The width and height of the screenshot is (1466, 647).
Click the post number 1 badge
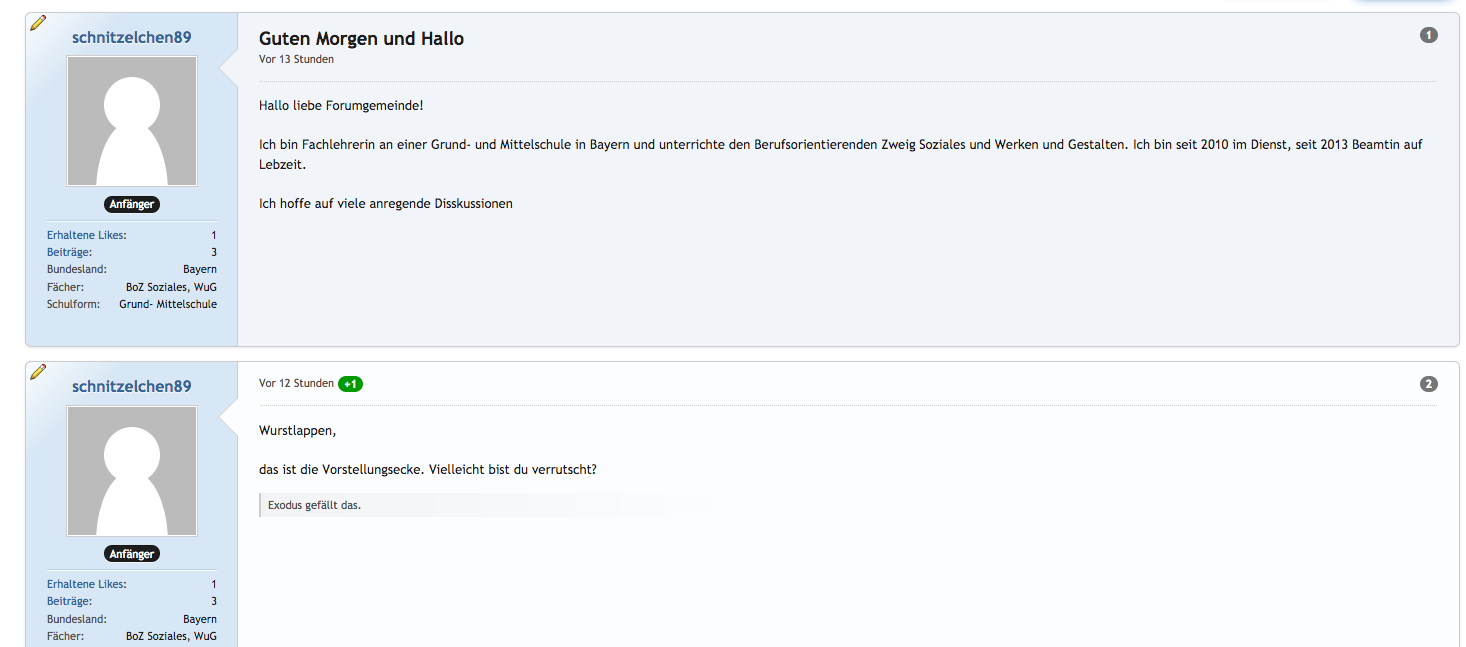pos(1428,36)
